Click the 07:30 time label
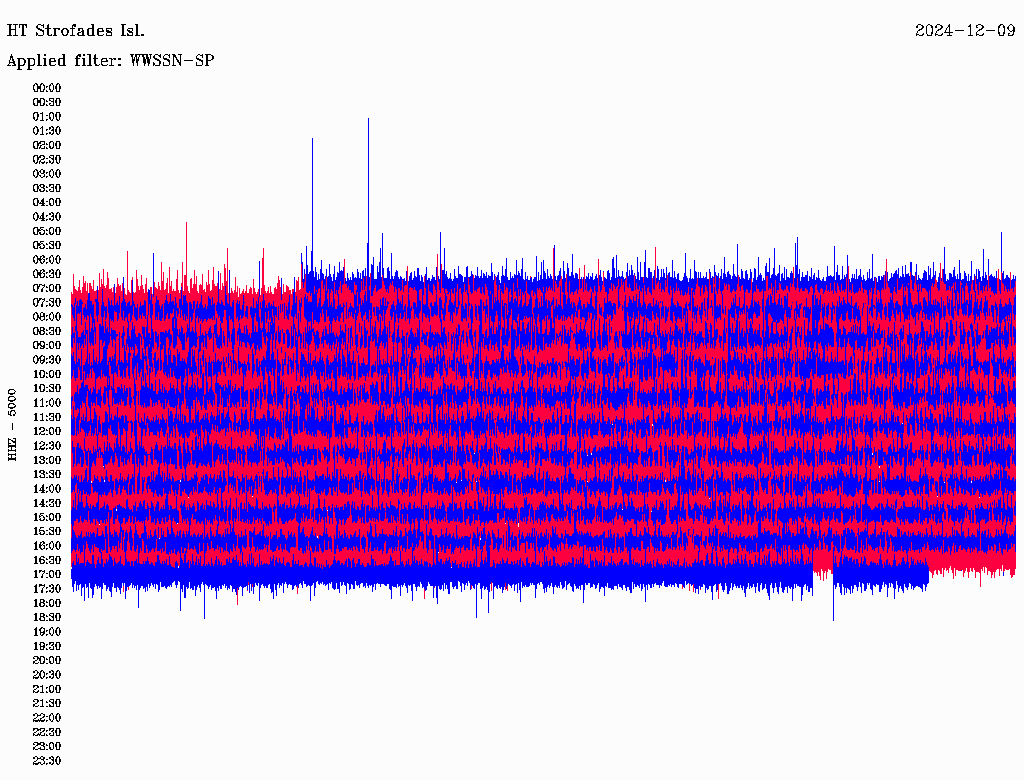This screenshot has height=780, width=1024. point(47,302)
